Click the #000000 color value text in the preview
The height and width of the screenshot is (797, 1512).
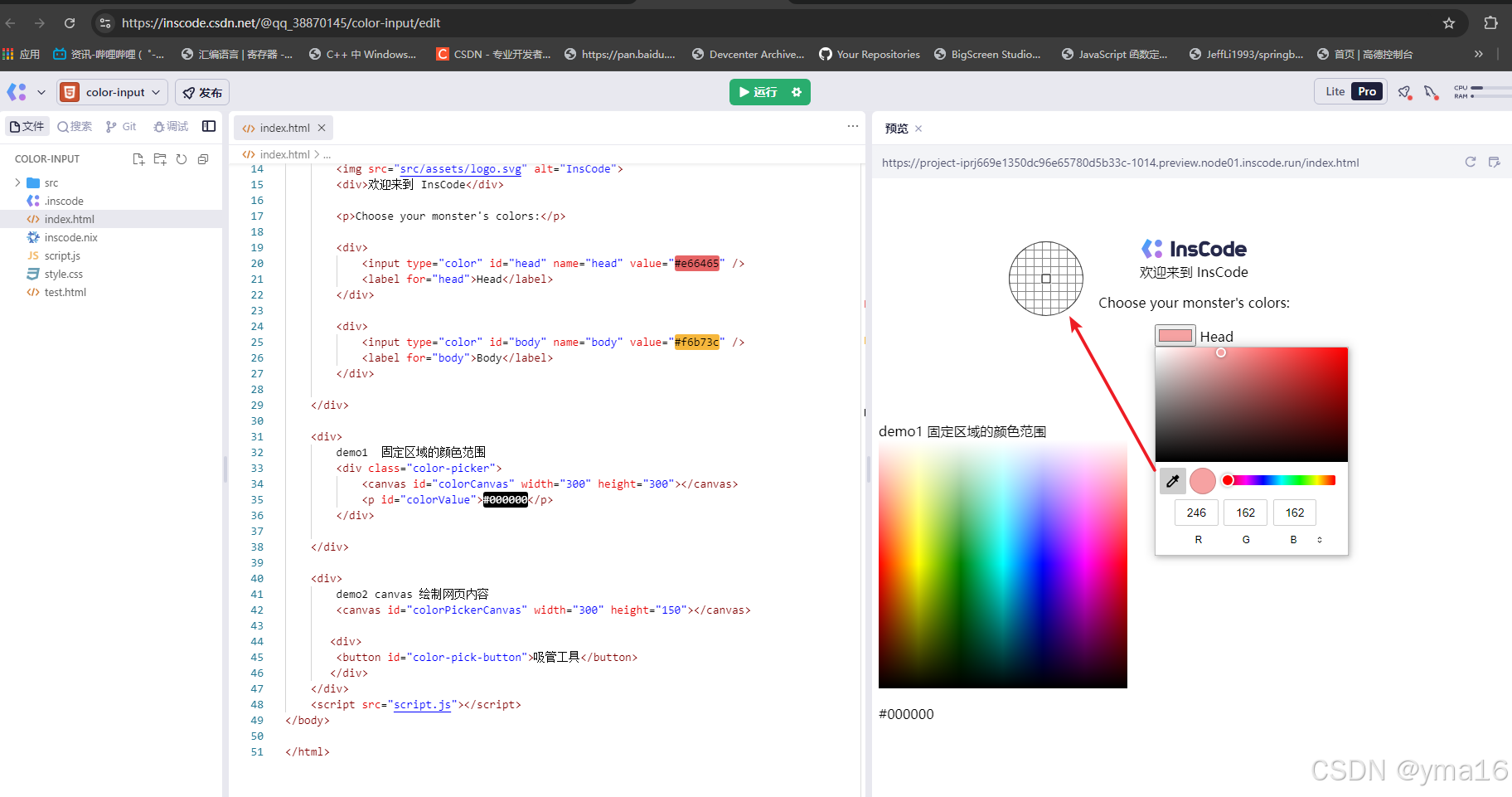click(x=906, y=714)
